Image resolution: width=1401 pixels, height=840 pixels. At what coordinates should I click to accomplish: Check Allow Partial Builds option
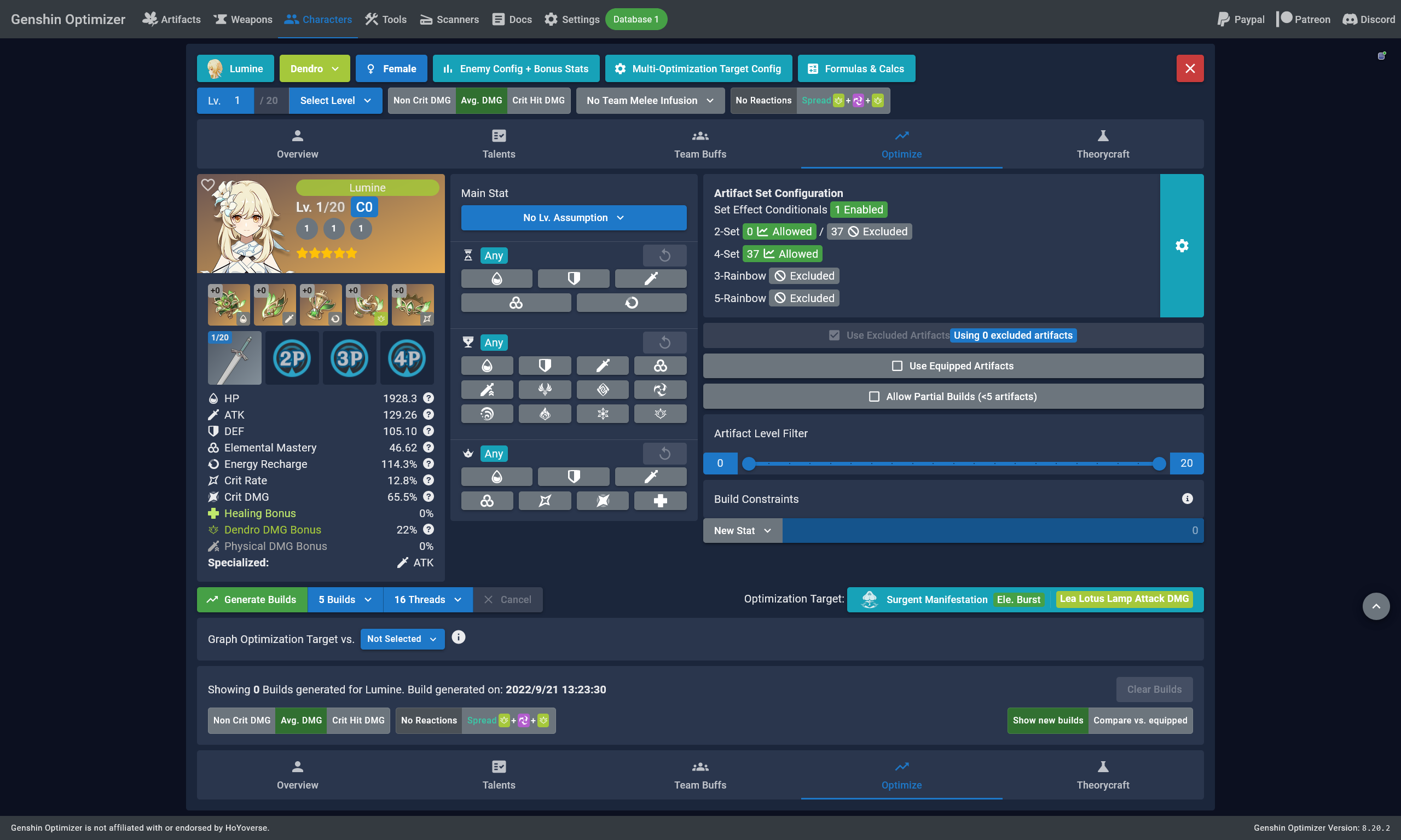(x=875, y=396)
